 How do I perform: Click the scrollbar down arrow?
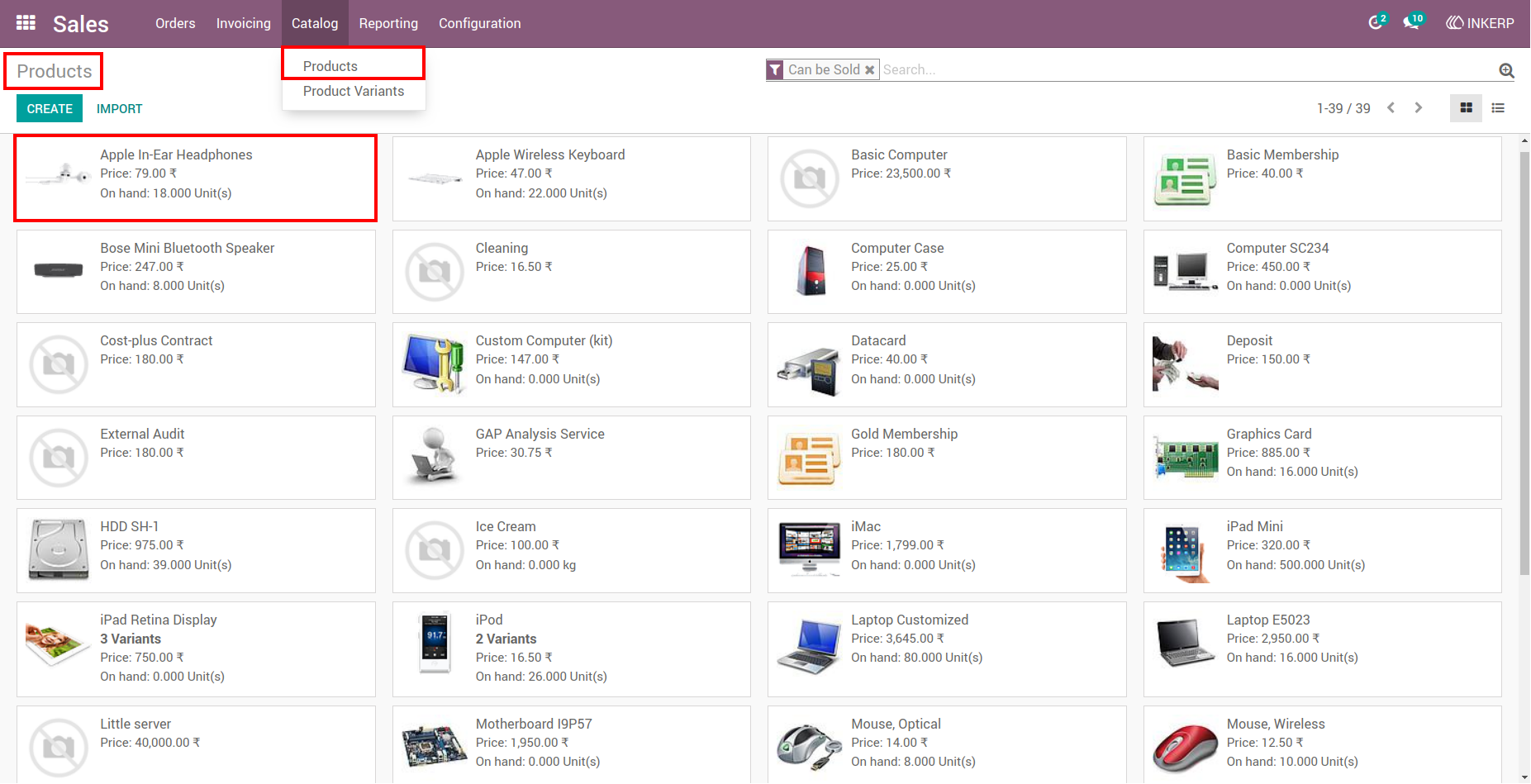[1524, 777]
